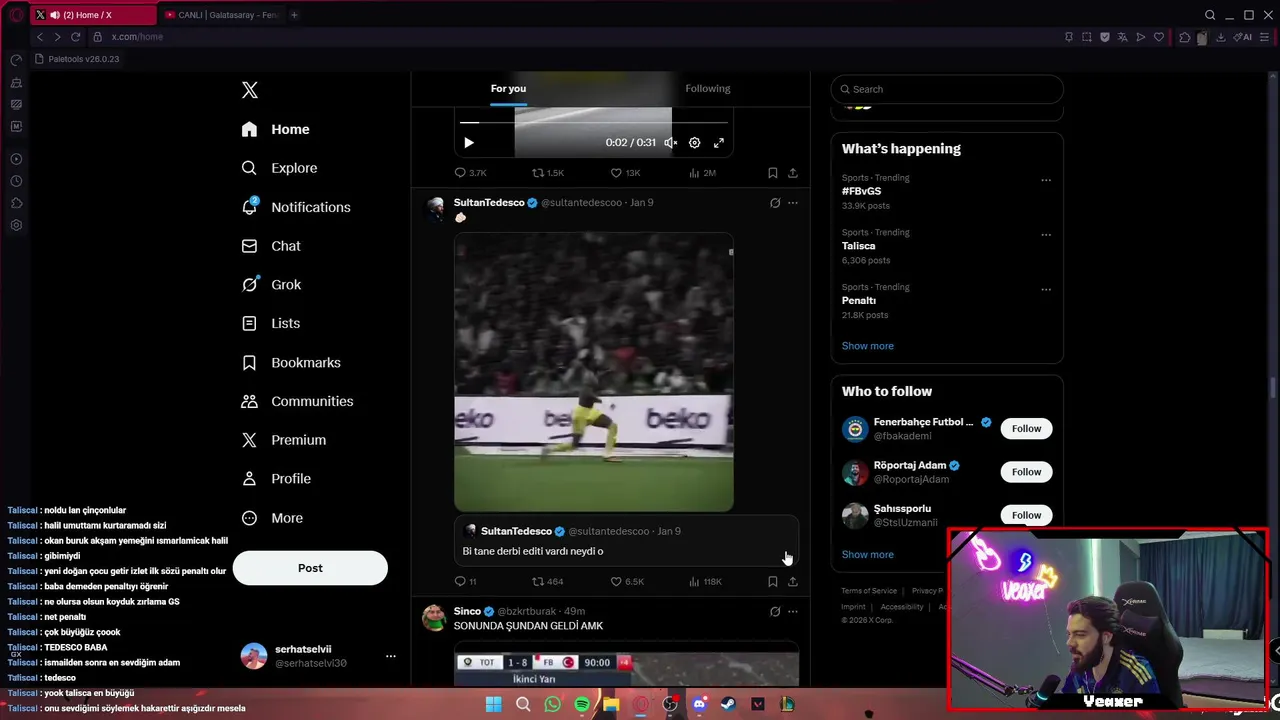Repost SultanTedesco's post with 464 reposts

[x=547, y=581]
